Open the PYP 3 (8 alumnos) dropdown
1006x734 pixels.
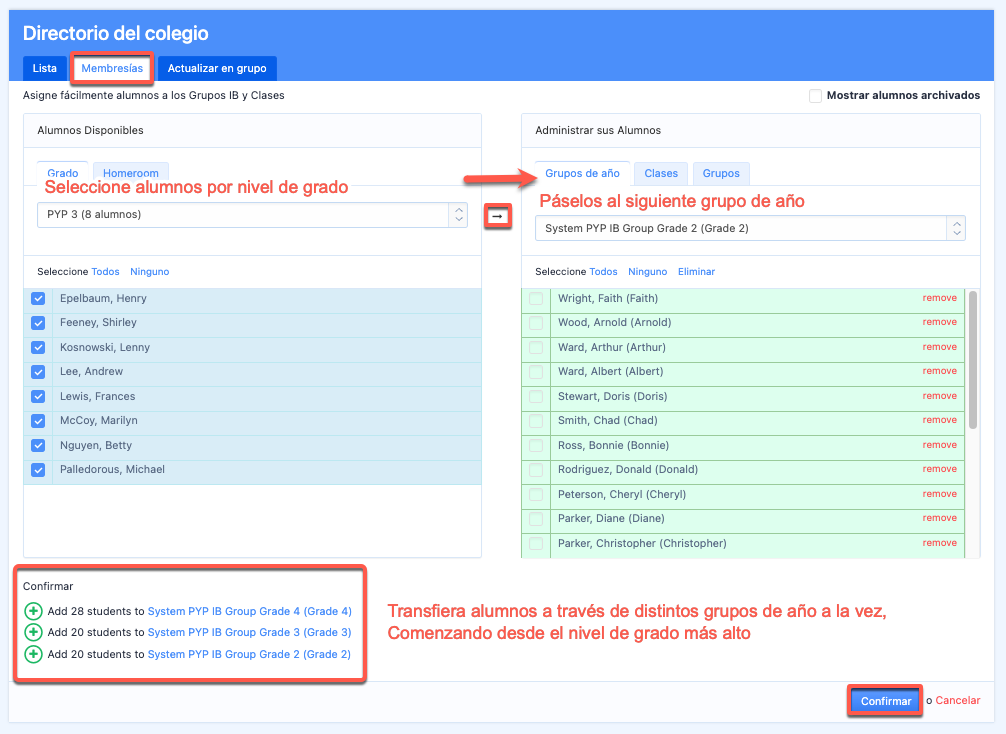252,215
